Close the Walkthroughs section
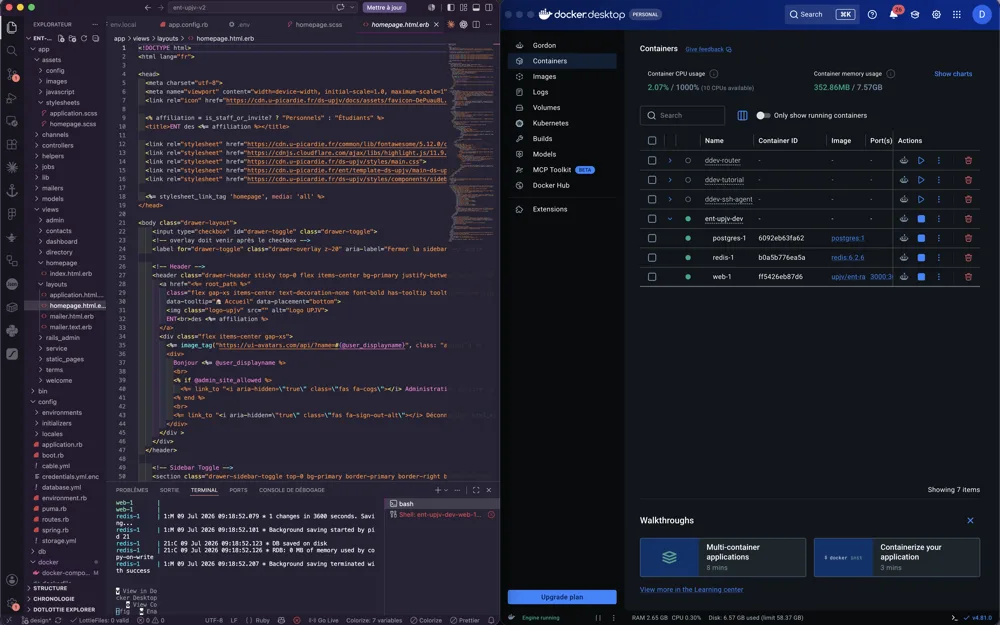The height and width of the screenshot is (625, 1000). click(970, 520)
